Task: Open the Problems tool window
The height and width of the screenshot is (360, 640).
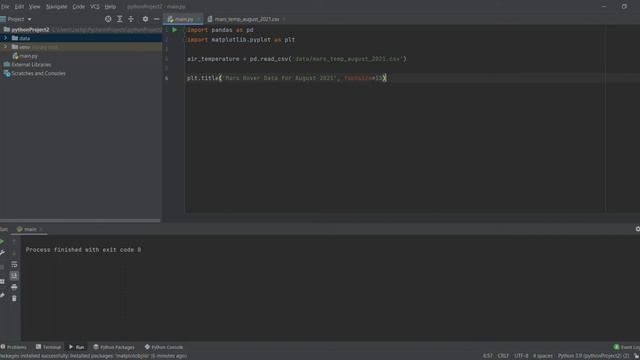Action: pos(14,347)
